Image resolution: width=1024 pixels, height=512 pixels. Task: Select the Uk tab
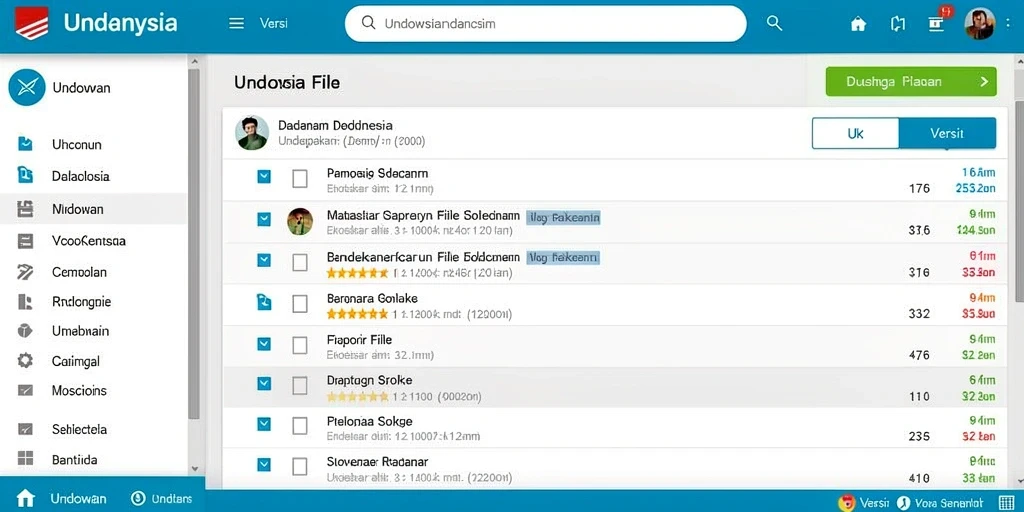point(856,133)
